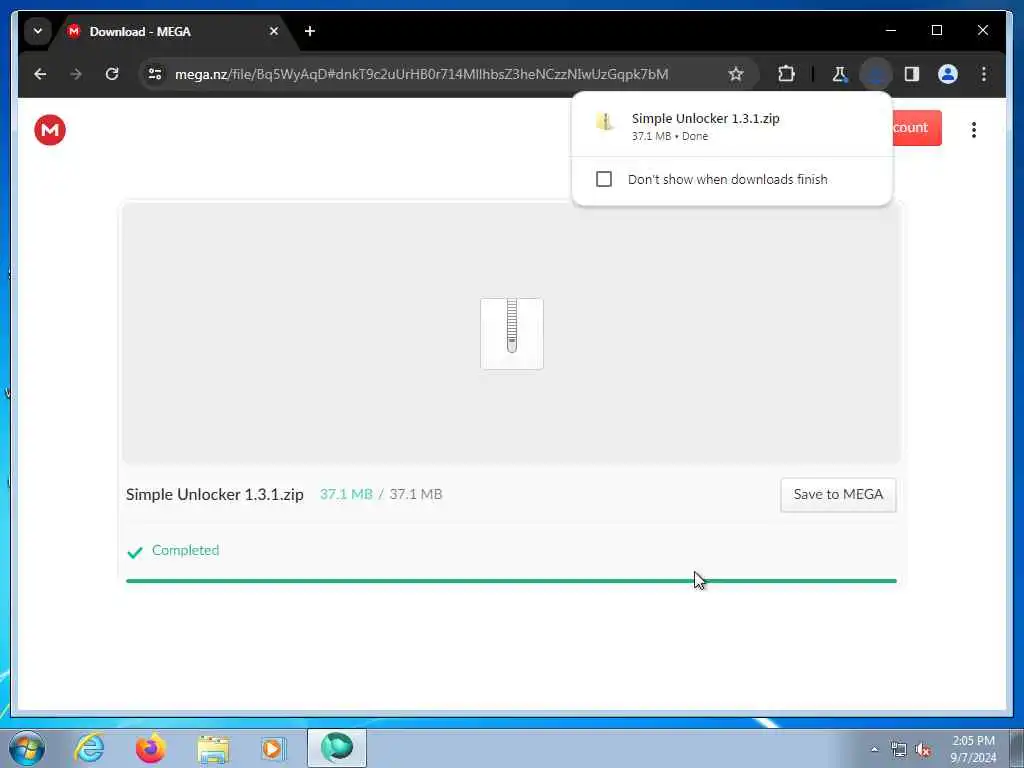The height and width of the screenshot is (768, 1024).
Task: Open the Extensions puzzle icon
Action: [x=786, y=74]
